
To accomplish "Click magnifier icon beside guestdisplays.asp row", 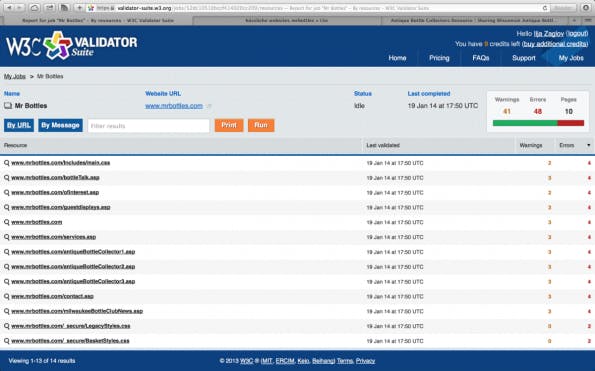I will point(6,207).
